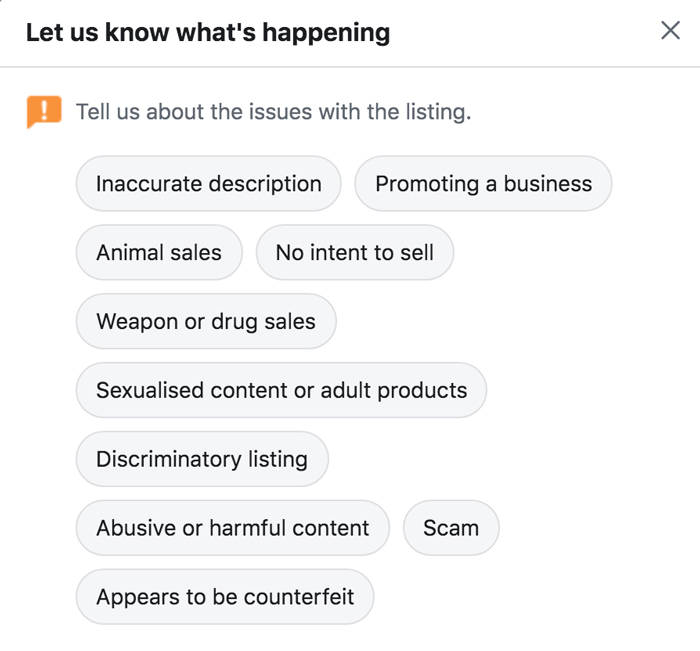Choose Sexualised content or adult products
The height and width of the screenshot is (651, 700).
pyautogui.click(x=281, y=390)
